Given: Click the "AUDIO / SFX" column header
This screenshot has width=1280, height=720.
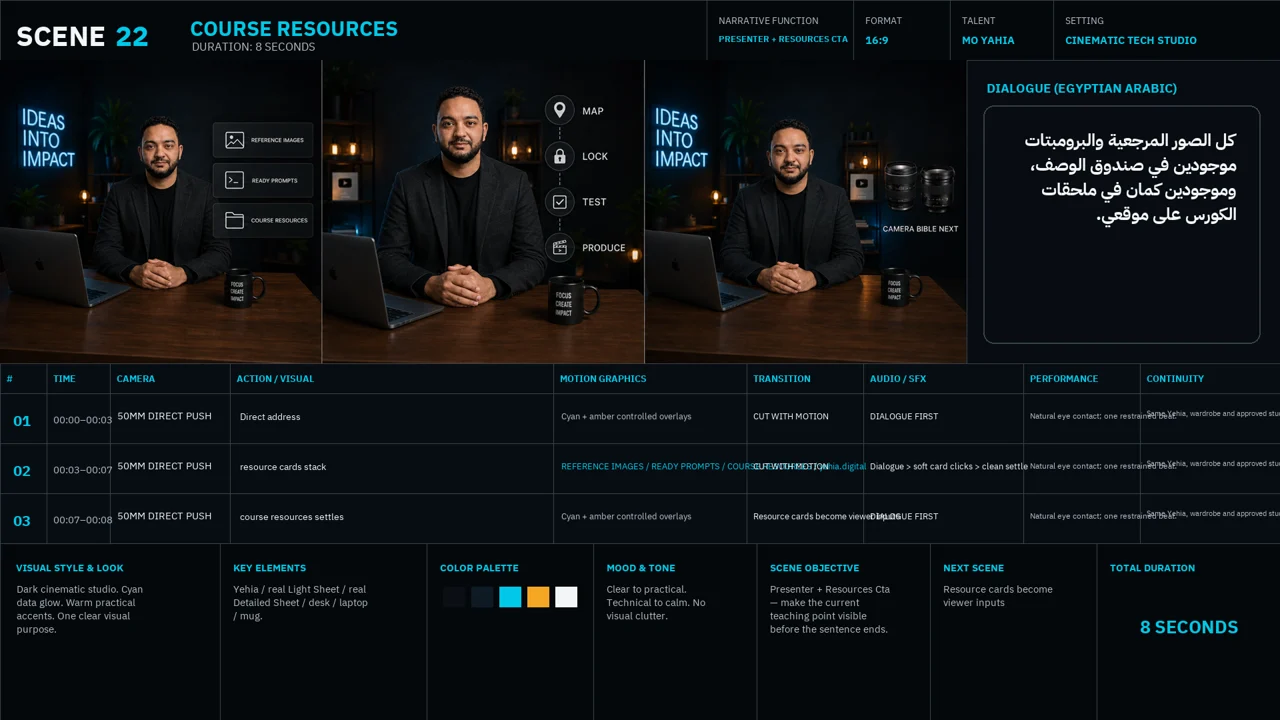Looking at the screenshot, I should pyautogui.click(x=898, y=379).
